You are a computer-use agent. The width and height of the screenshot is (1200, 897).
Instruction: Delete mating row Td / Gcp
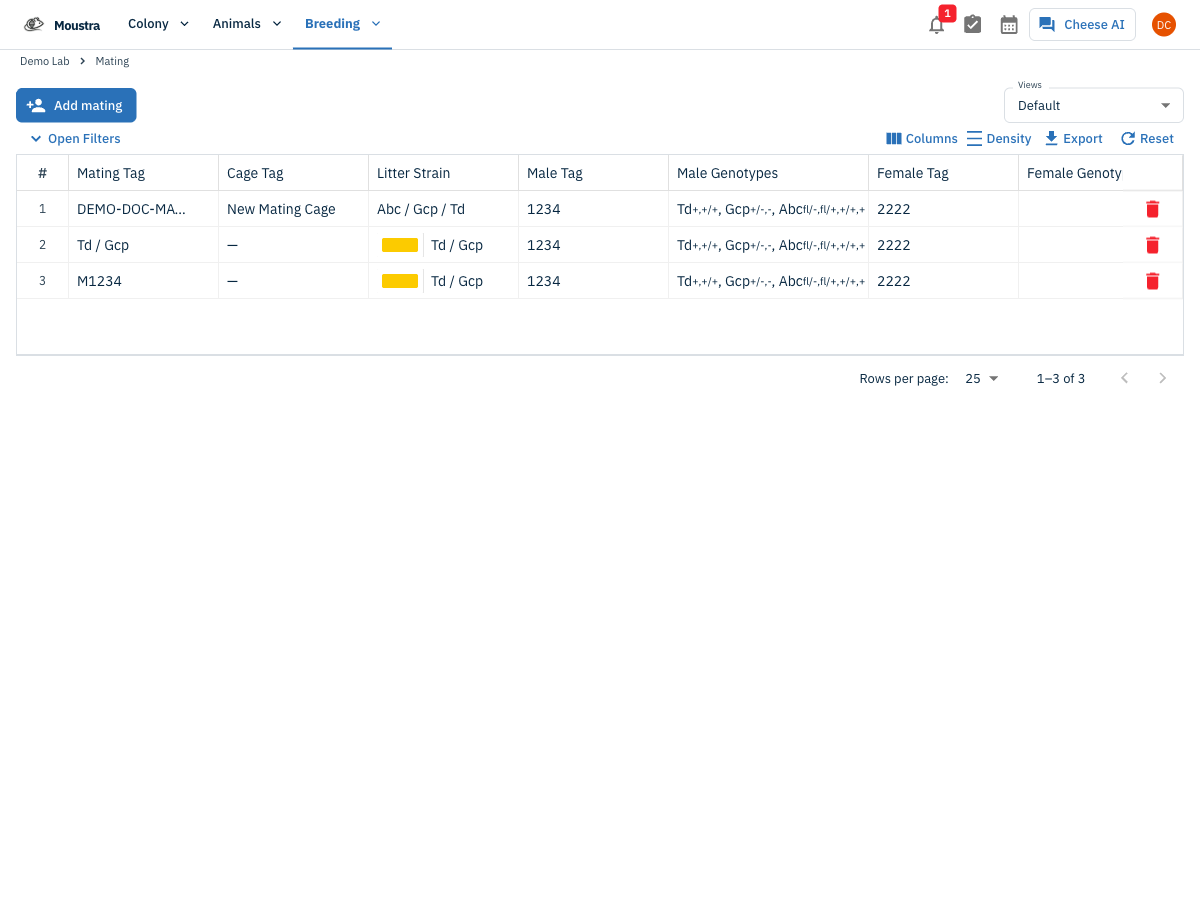[x=1152, y=245]
